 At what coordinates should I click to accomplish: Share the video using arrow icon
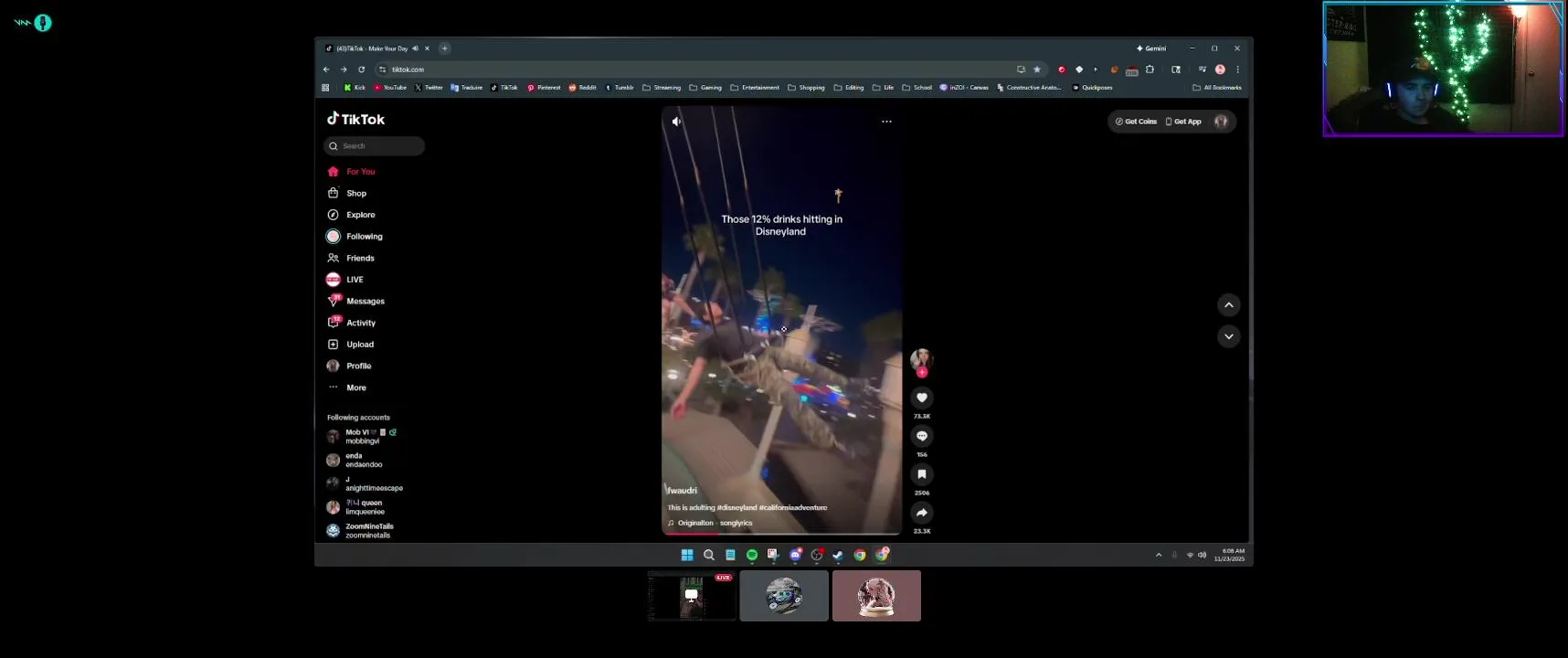(x=922, y=513)
